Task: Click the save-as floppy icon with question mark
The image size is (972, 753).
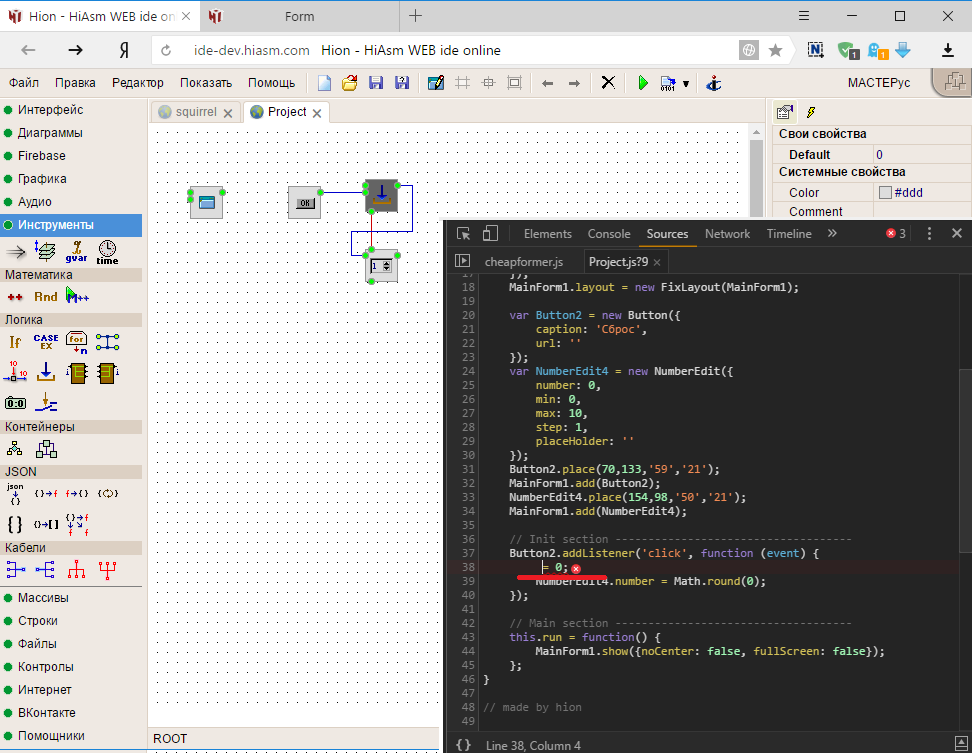Action: click(402, 82)
